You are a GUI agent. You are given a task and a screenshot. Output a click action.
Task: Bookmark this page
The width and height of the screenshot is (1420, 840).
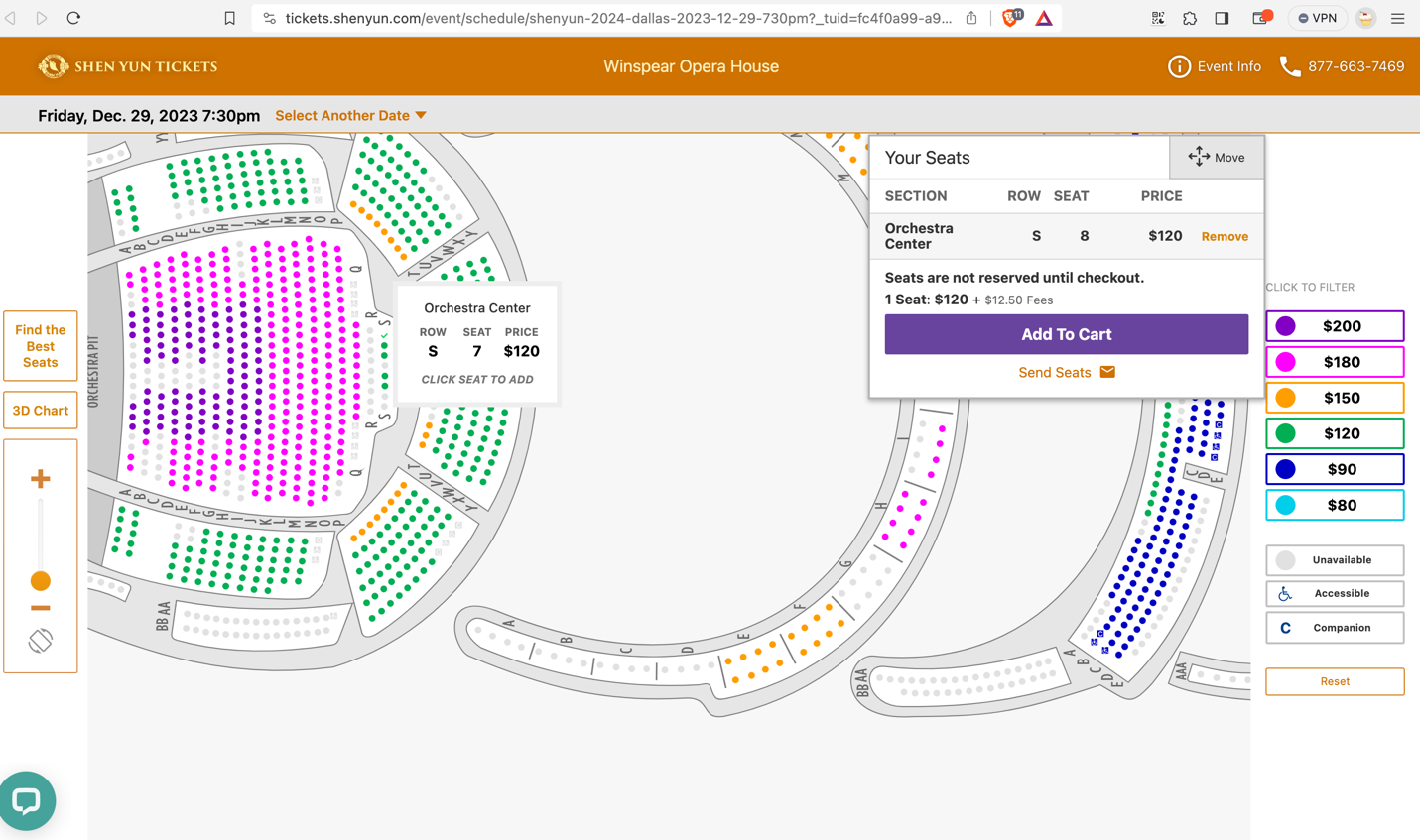(x=229, y=18)
